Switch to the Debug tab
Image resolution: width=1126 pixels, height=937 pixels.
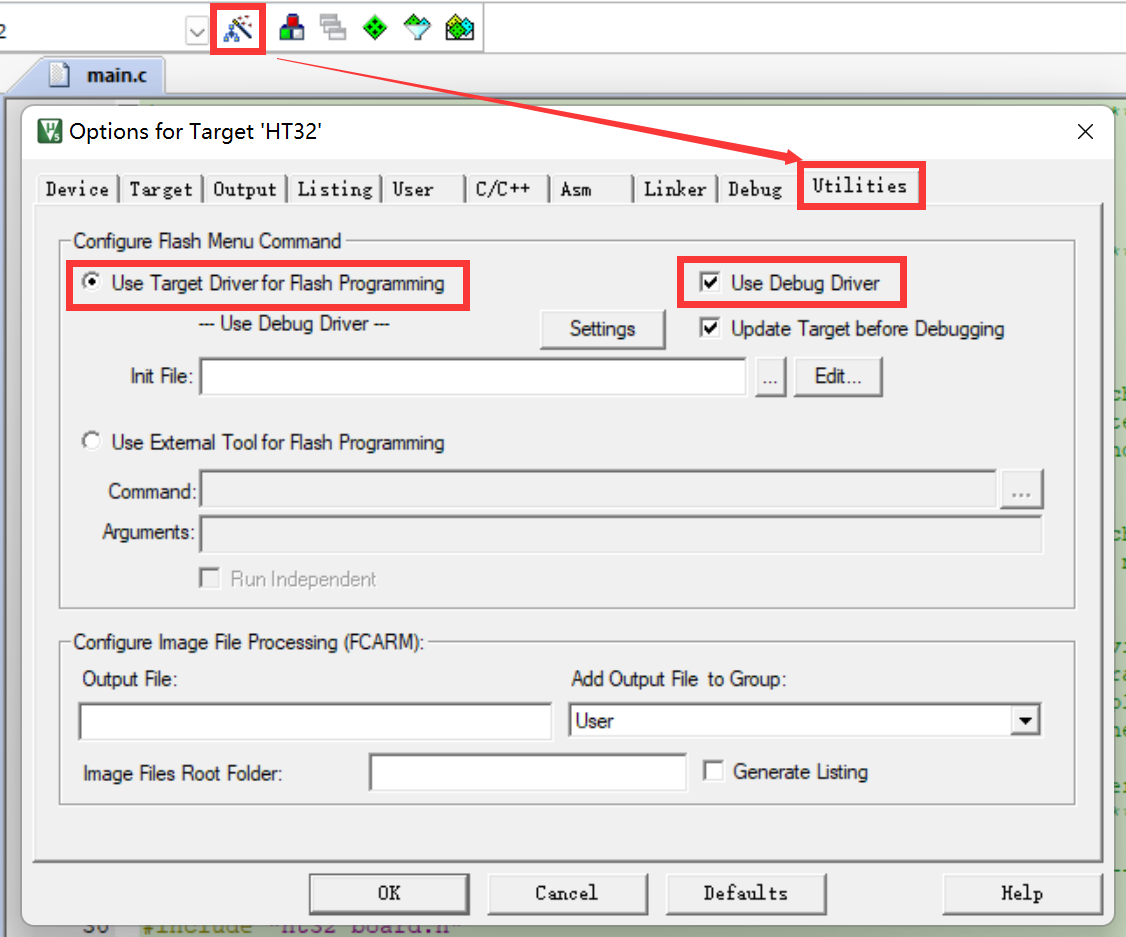point(754,189)
